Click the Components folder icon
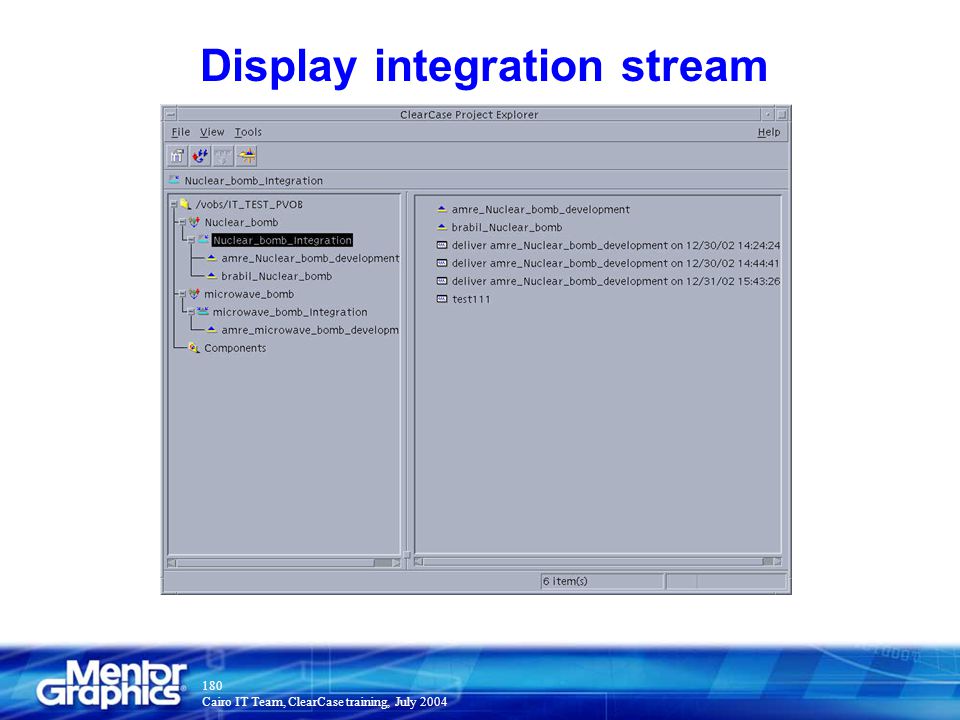The height and width of the screenshot is (720, 960). pyautogui.click(x=194, y=348)
